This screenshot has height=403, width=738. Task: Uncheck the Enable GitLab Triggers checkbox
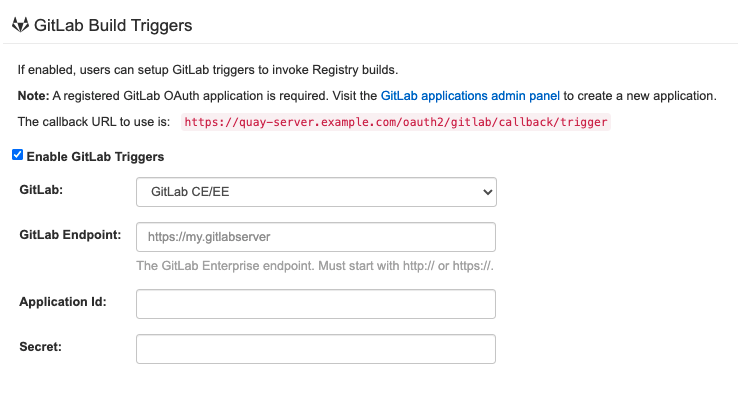[x=17, y=156]
